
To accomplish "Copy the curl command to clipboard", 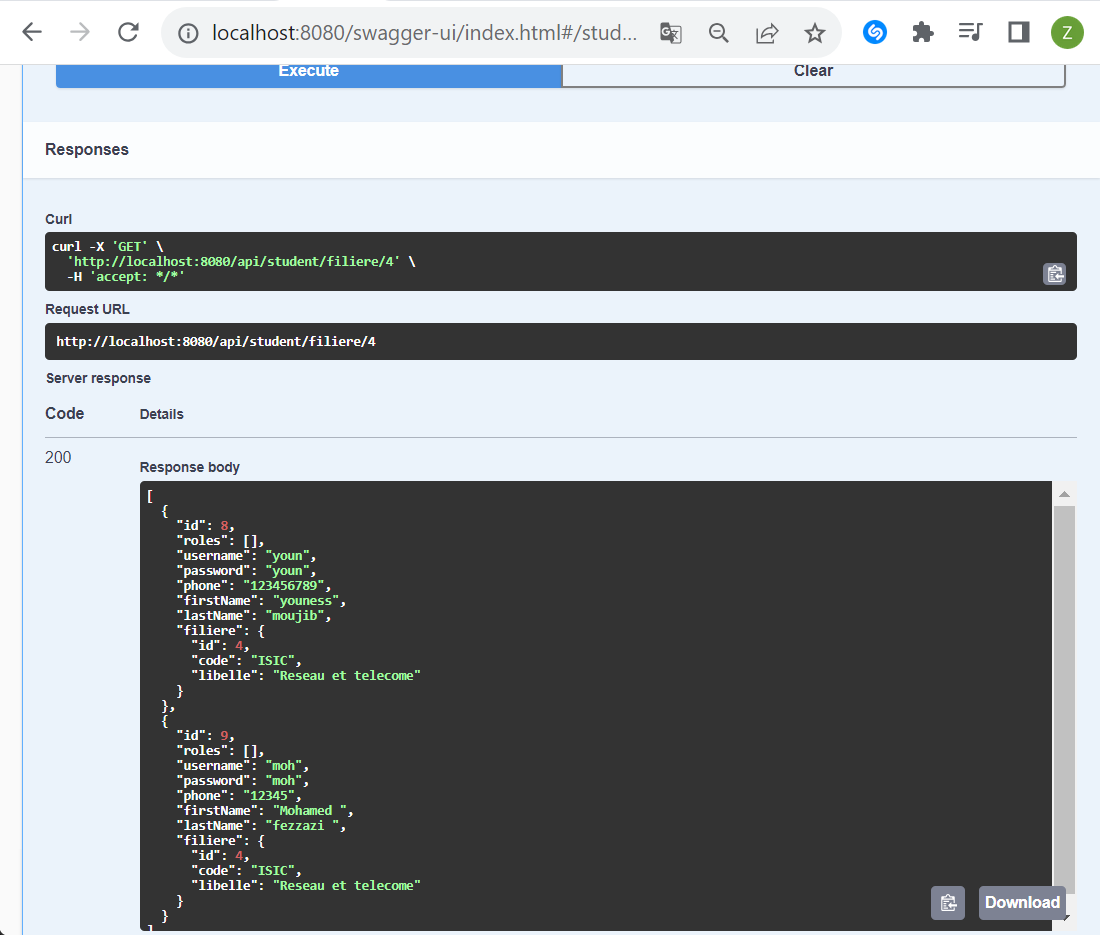I will [1054, 273].
